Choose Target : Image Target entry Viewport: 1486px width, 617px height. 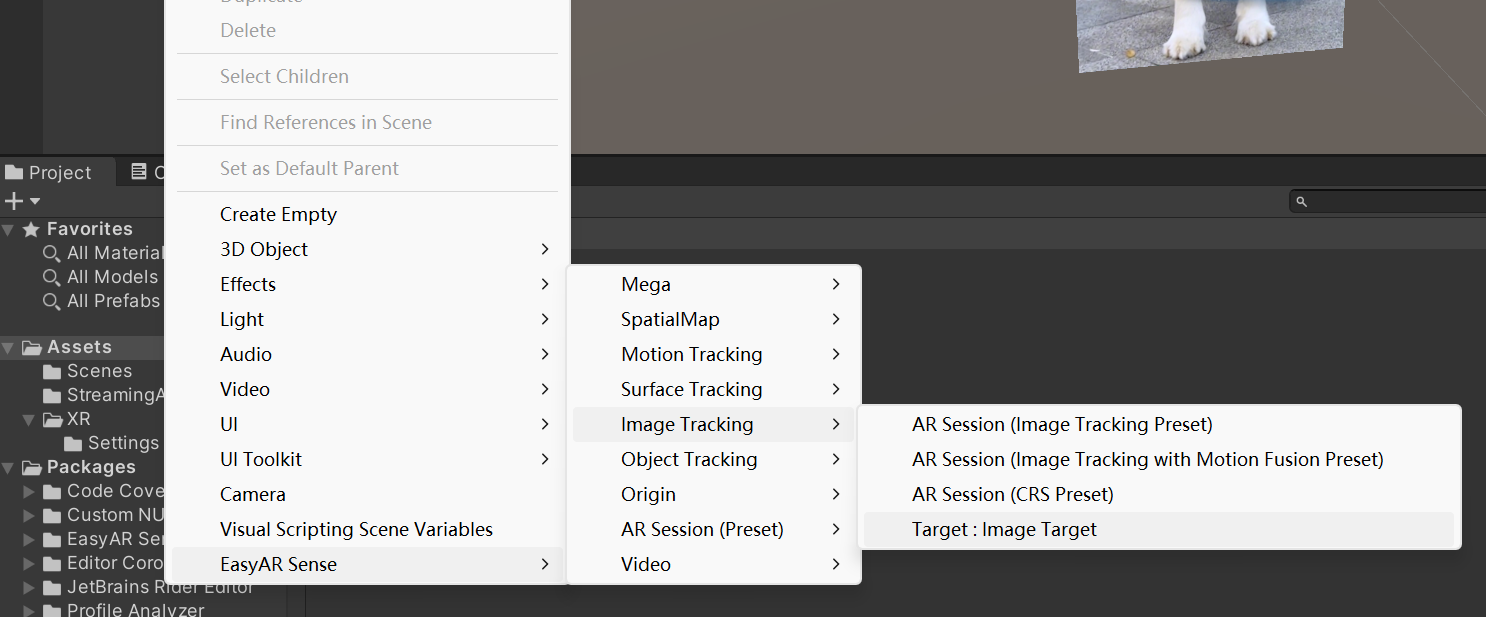[1159, 530]
